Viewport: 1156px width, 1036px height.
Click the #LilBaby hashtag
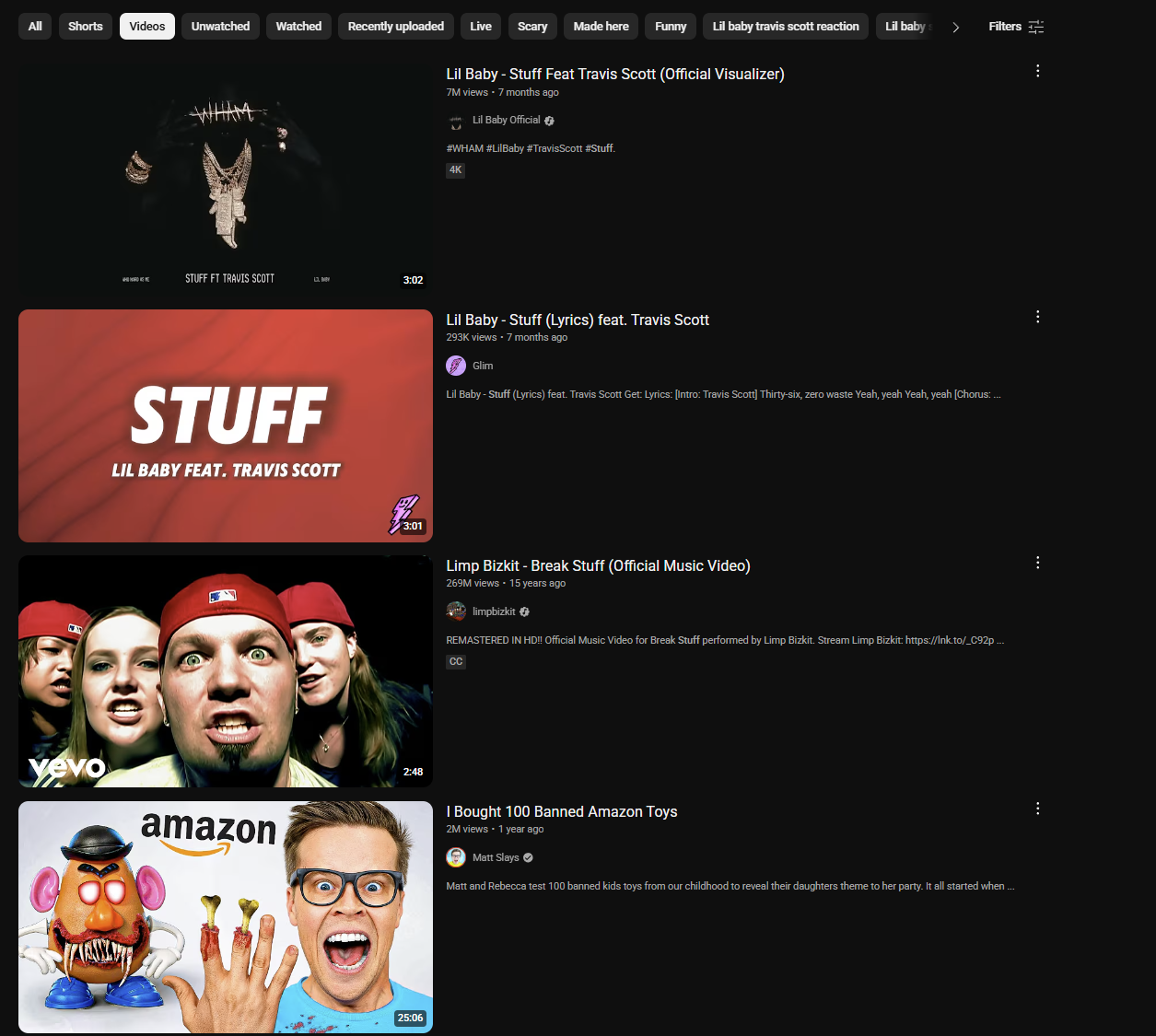click(x=505, y=148)
